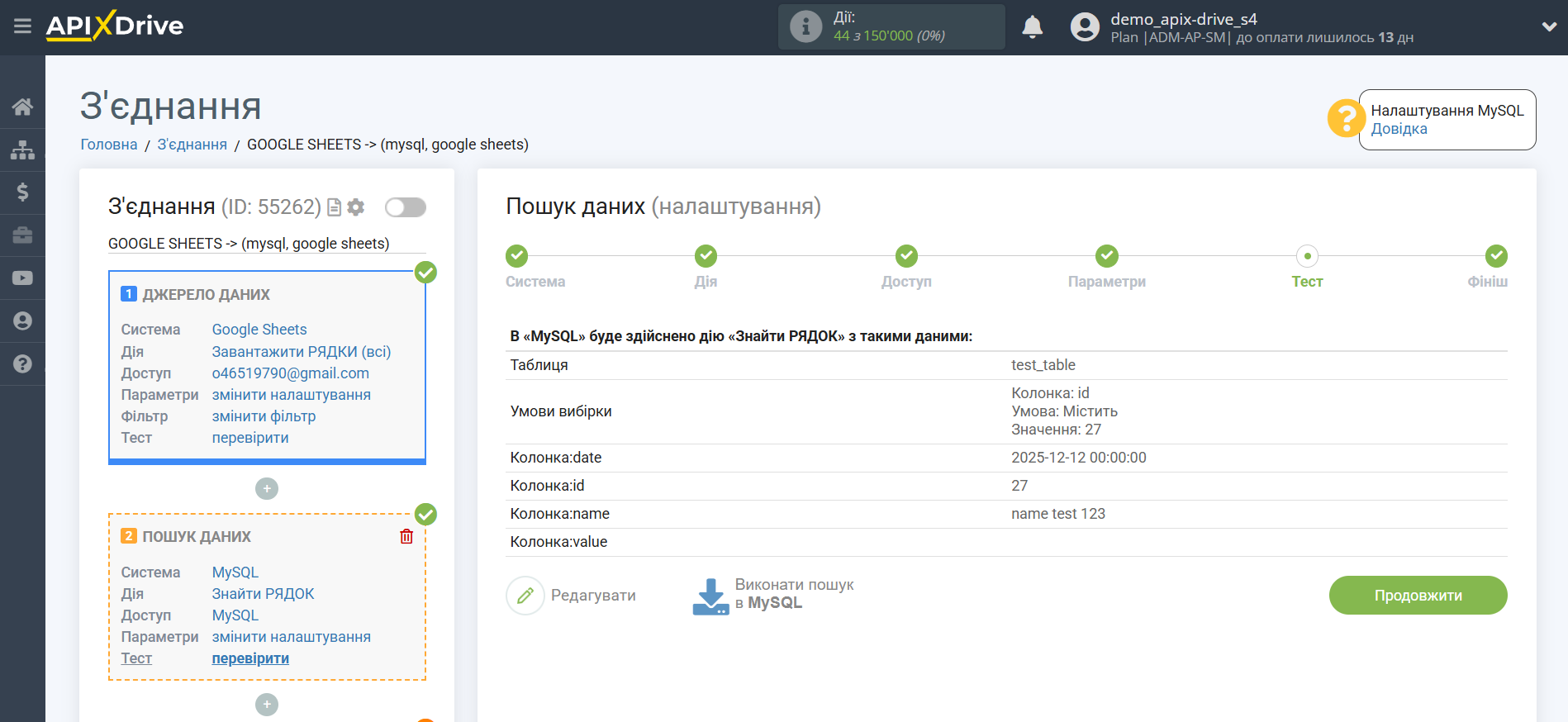The image size is (1568, 722).
Task: Click the actions info icon
Action: tap(805, 26)
